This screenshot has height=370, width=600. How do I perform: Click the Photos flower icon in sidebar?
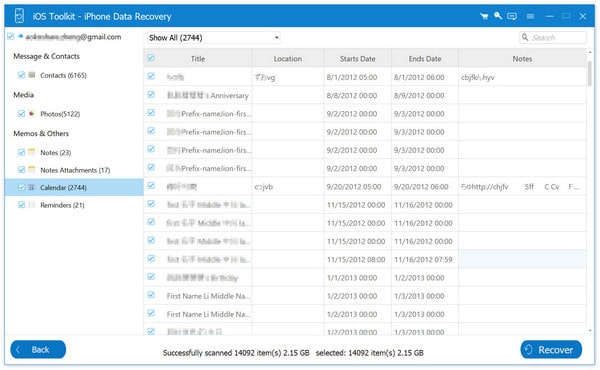pos(32,114)
